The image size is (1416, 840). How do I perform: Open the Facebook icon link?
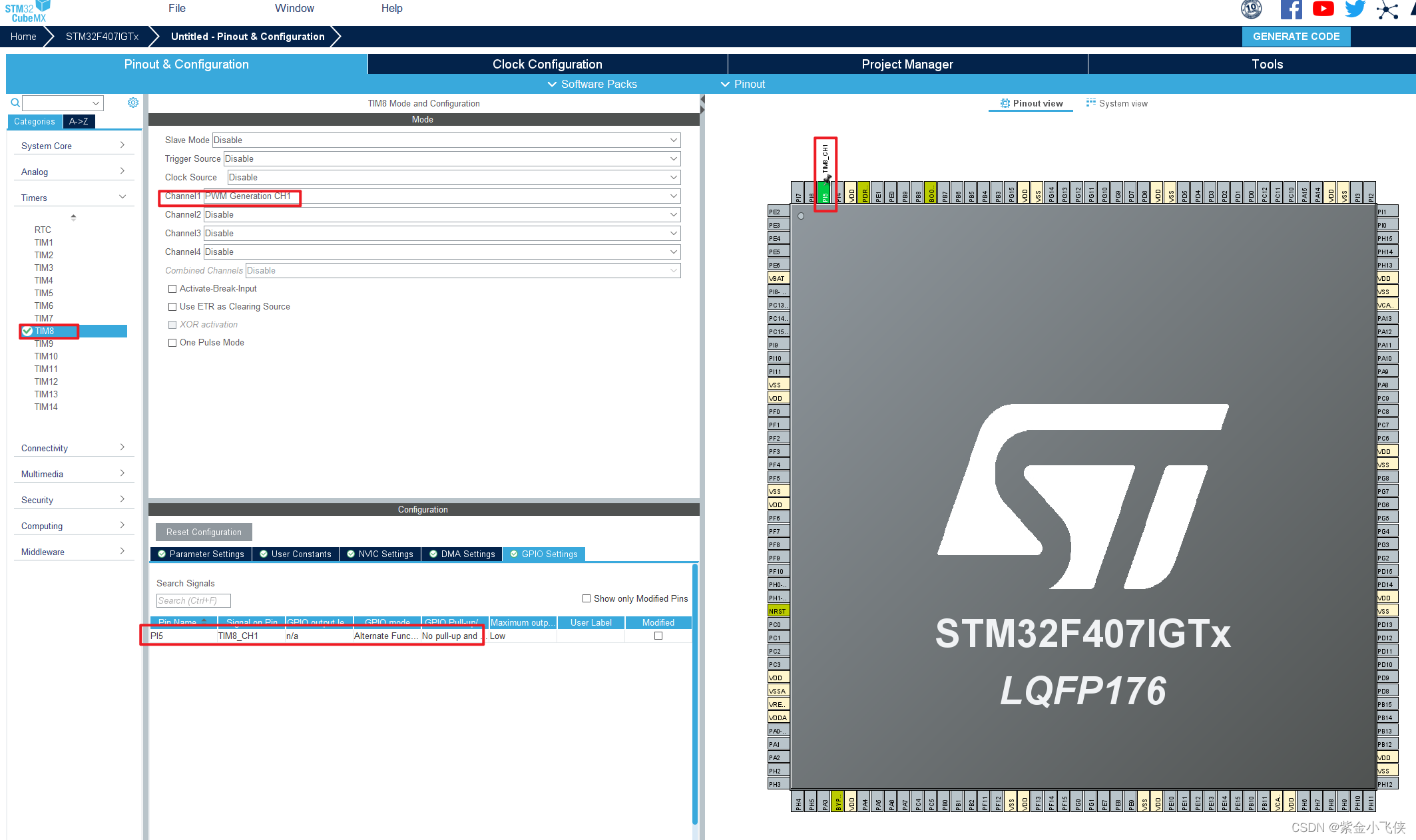click(1291, 9)
